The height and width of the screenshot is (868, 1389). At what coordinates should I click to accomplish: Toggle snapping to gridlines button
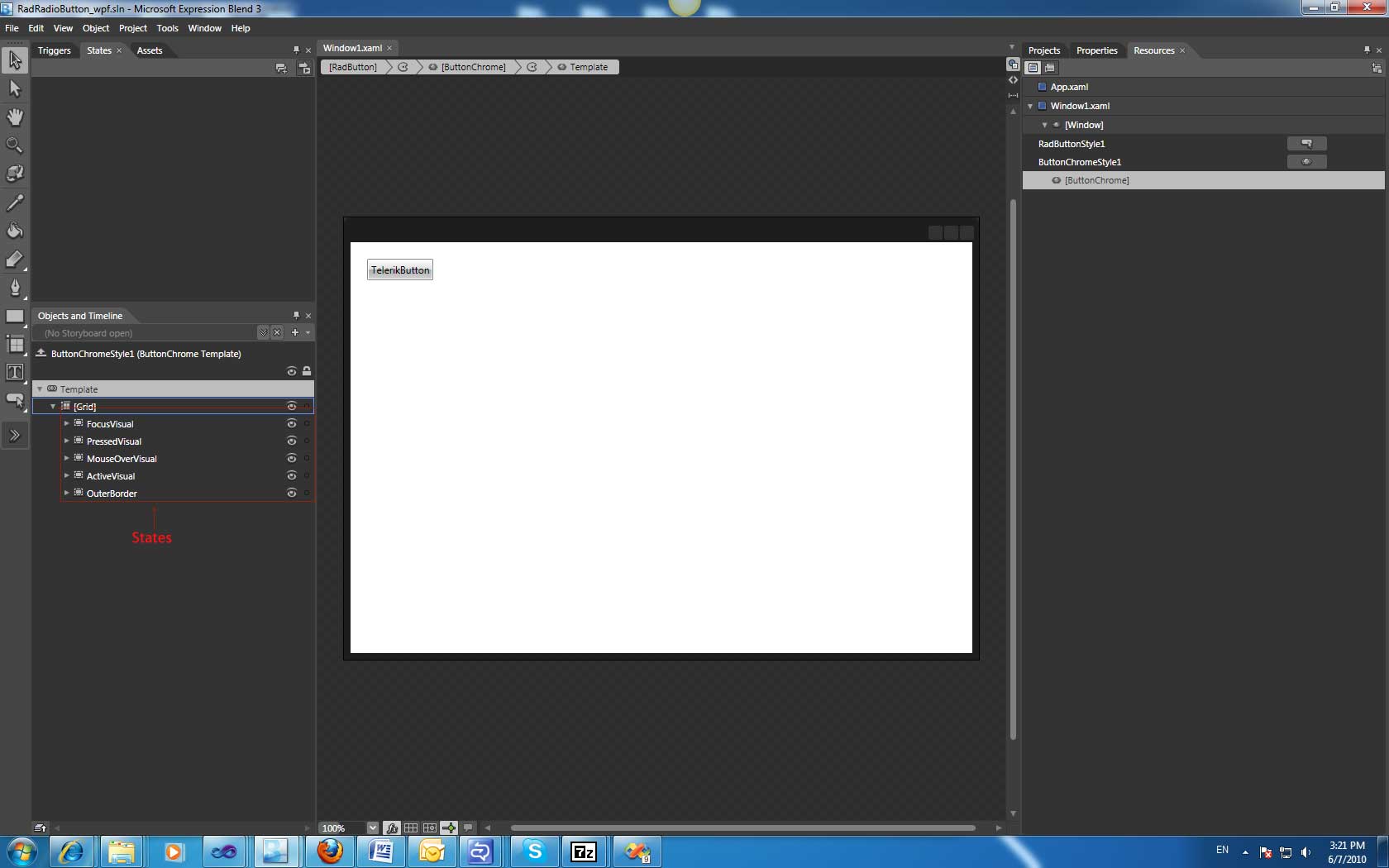[430, 827]
